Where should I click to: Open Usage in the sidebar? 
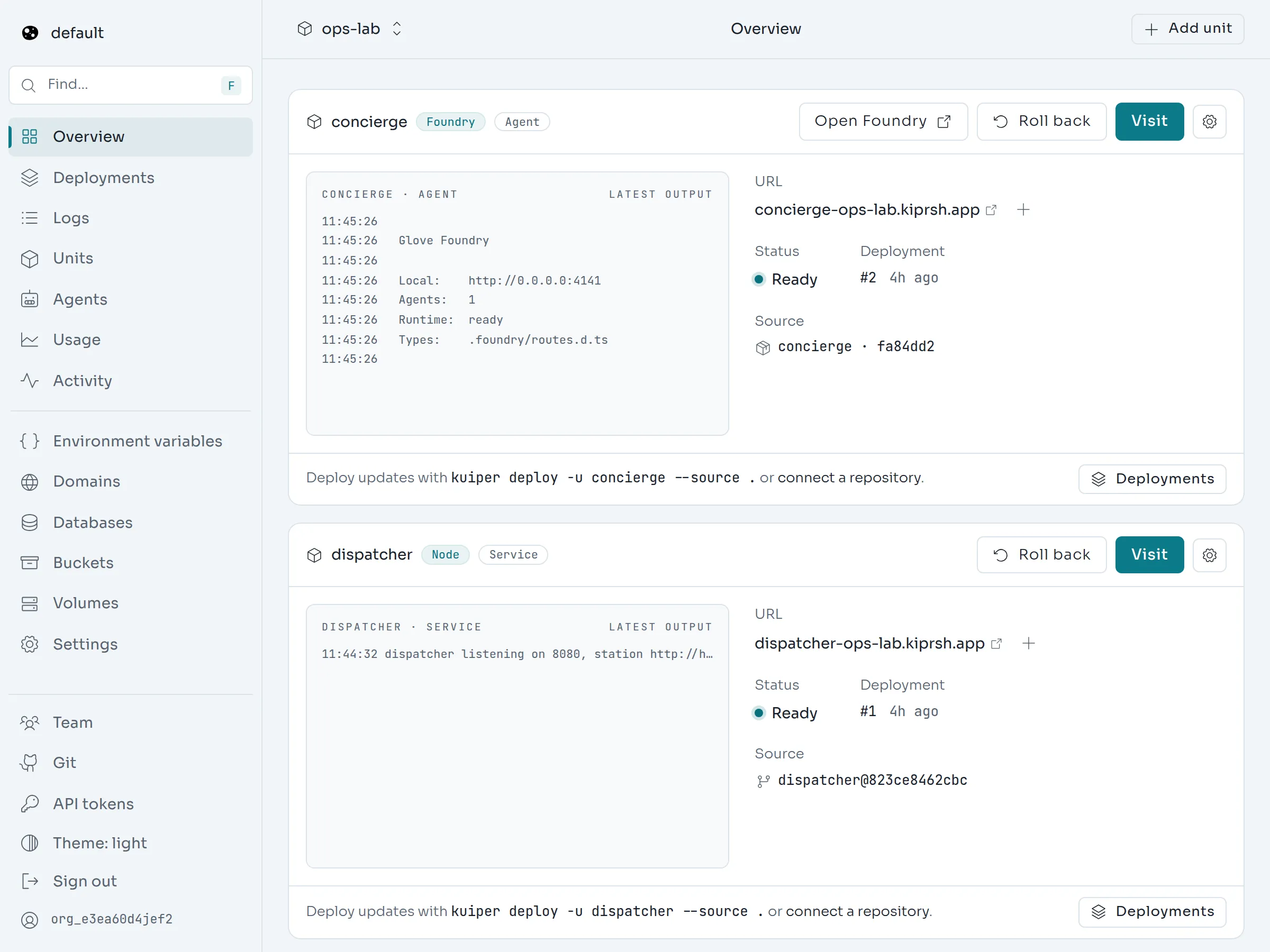tap(131, 340)
